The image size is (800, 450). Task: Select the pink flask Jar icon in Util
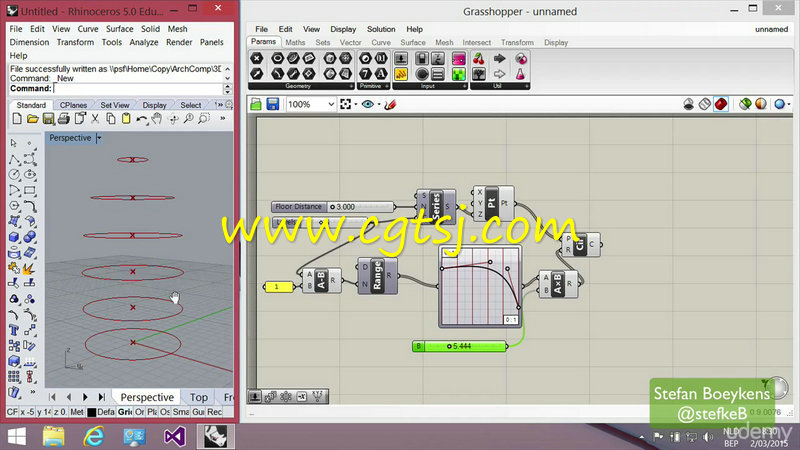coord(520,74)
